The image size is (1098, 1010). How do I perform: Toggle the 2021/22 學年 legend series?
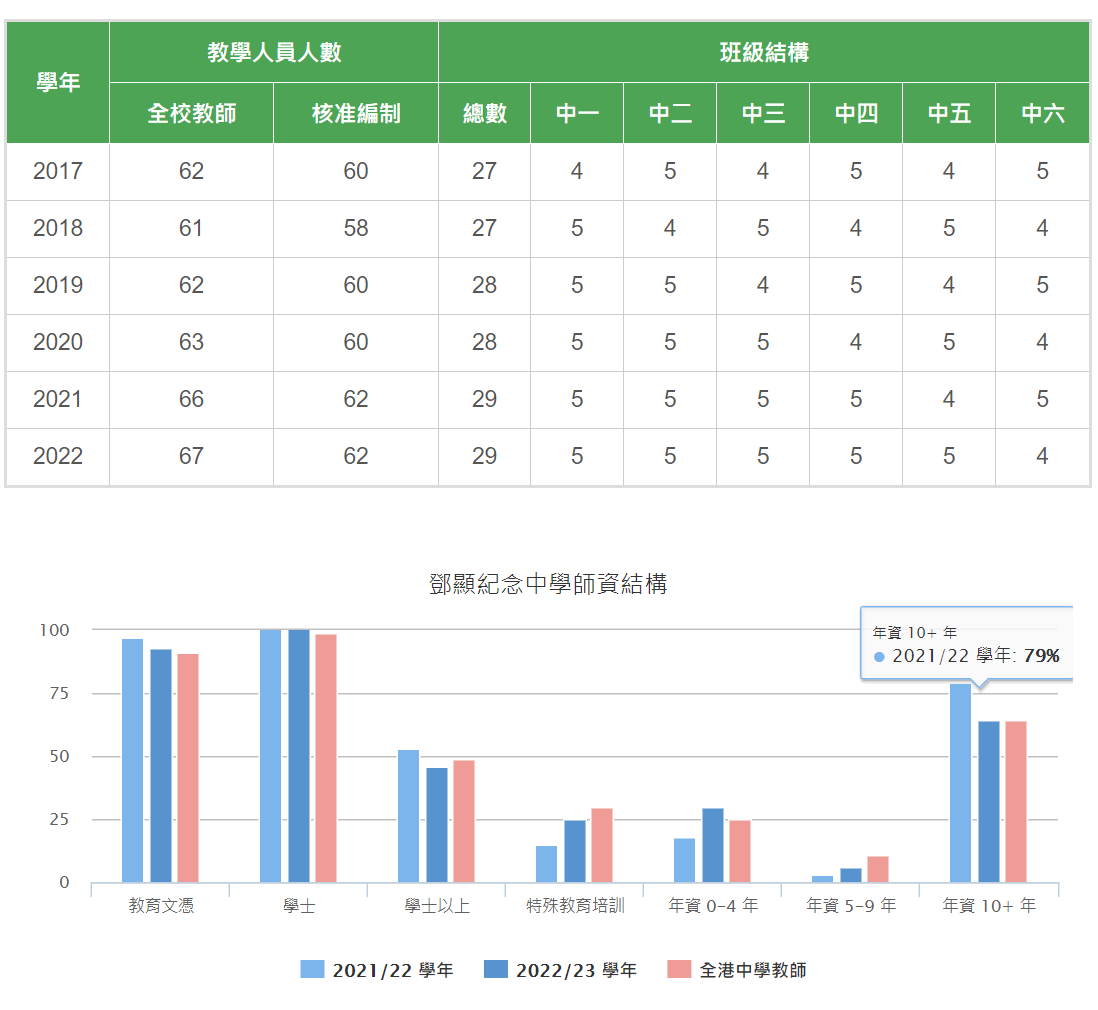tap(377, 970)
